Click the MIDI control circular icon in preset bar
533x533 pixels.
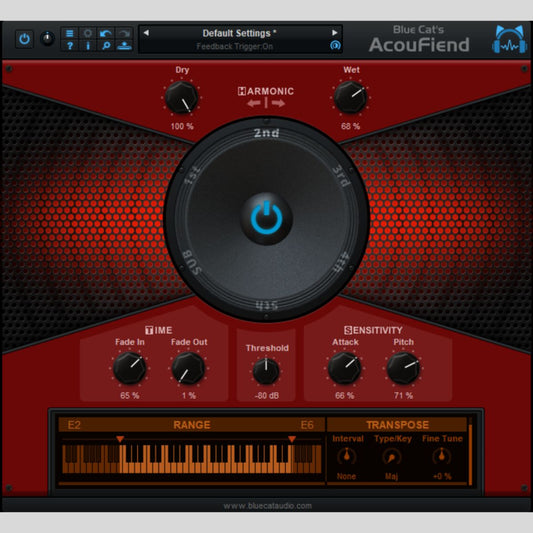coord(335,45)
